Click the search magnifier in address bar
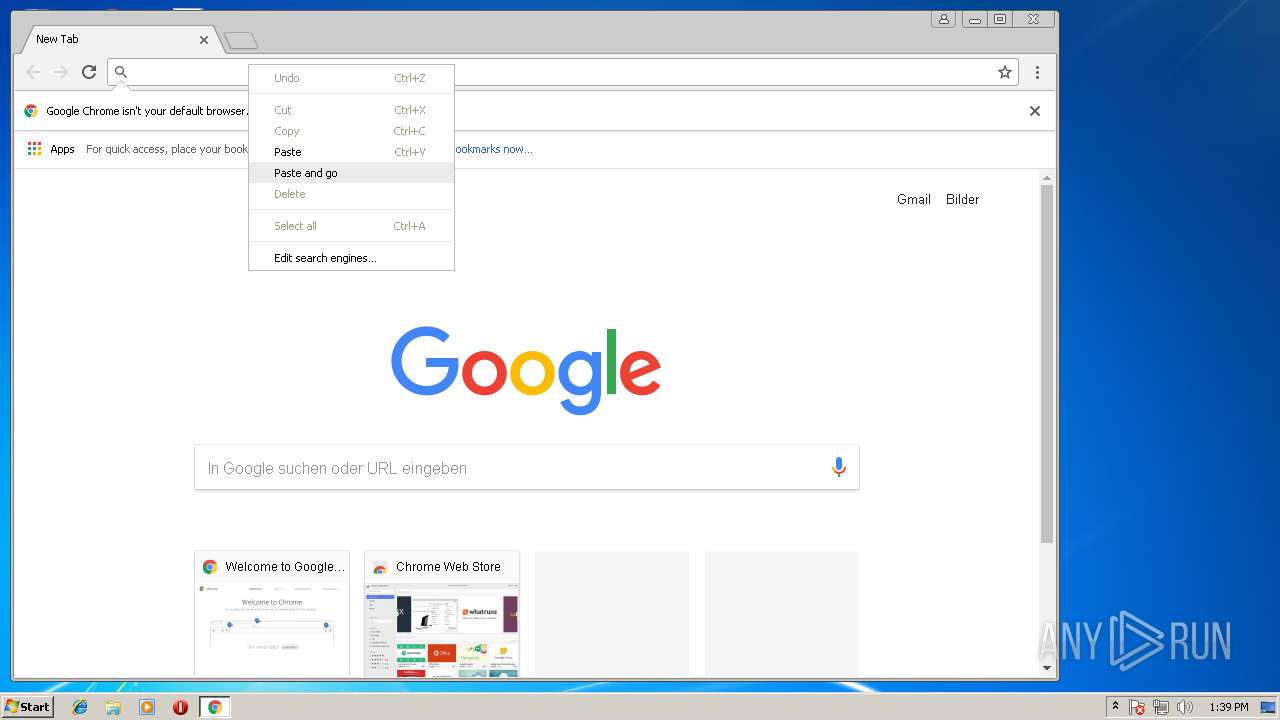This screenshot has height=720, width=1280. [121, 72]
